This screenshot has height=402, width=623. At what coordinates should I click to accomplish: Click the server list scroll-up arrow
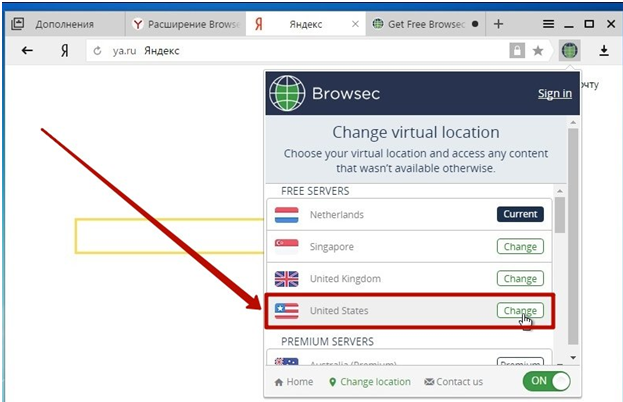pos(560,191)
